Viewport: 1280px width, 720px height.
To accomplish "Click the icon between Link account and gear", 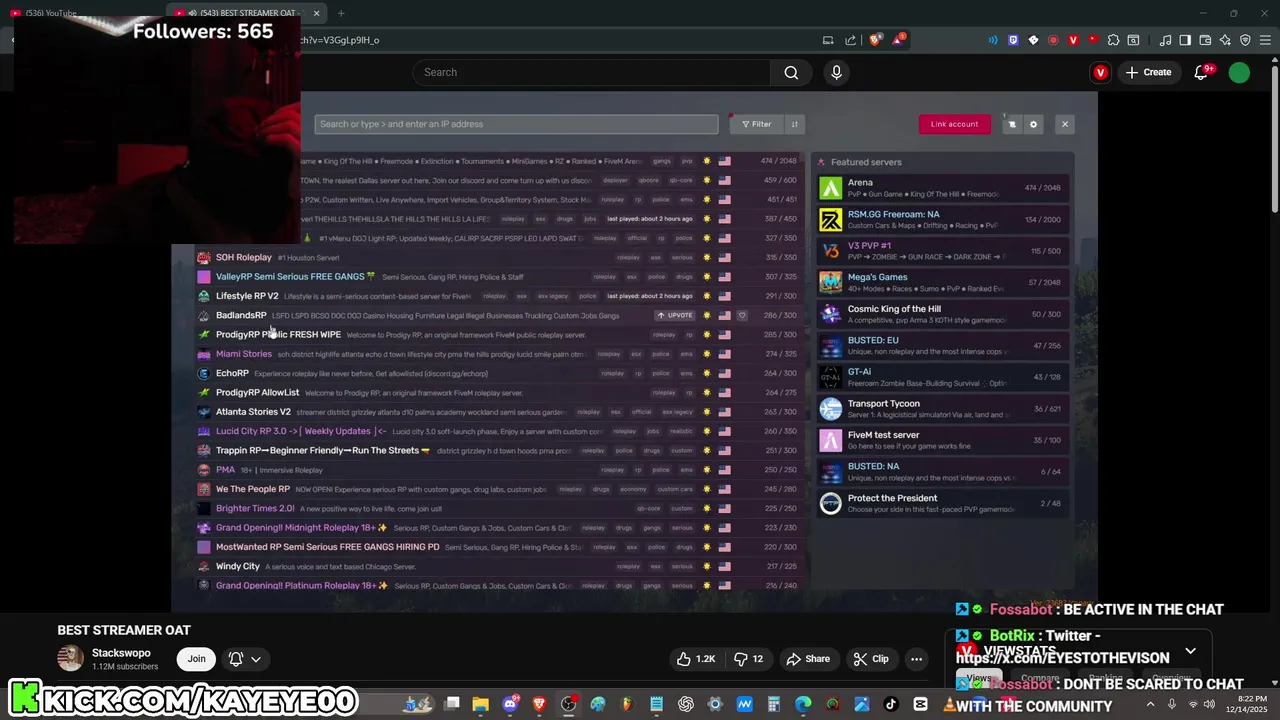I will (1012, 124).
